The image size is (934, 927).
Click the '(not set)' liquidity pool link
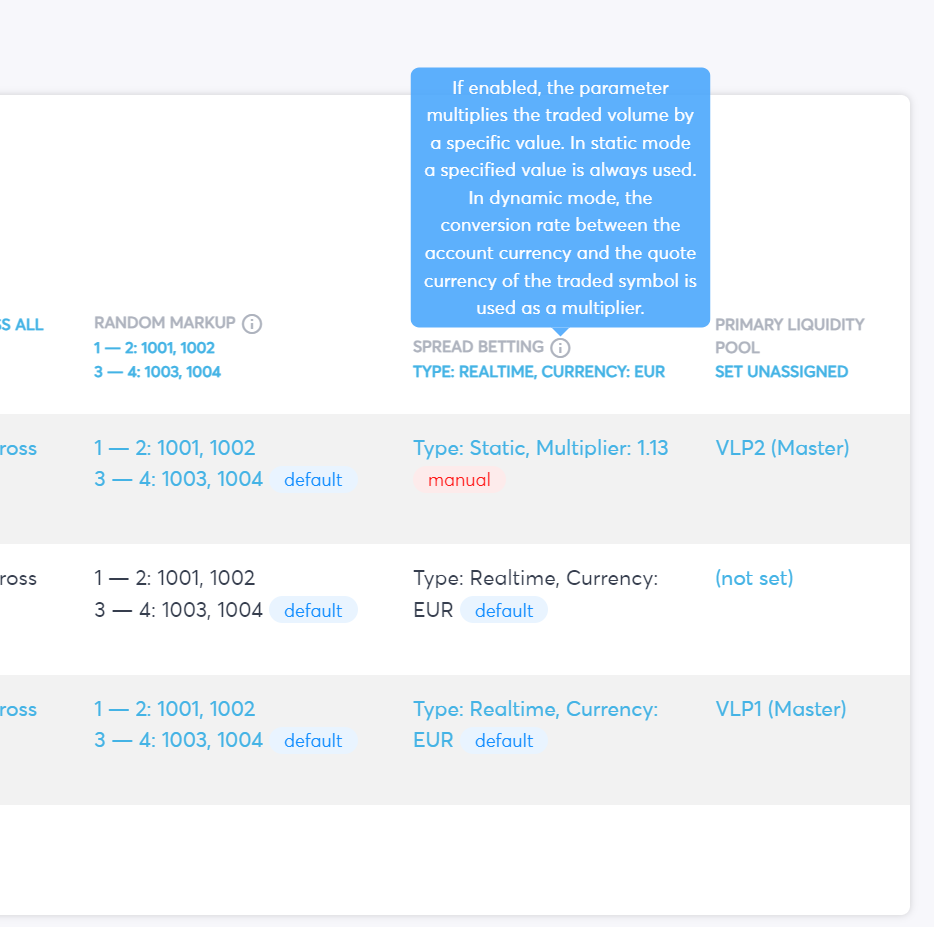(x=754, y=578)
